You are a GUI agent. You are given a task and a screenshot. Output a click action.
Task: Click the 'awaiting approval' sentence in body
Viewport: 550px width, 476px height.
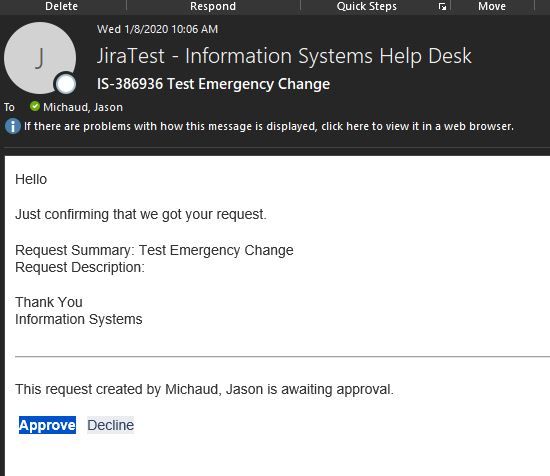(204, 389)
